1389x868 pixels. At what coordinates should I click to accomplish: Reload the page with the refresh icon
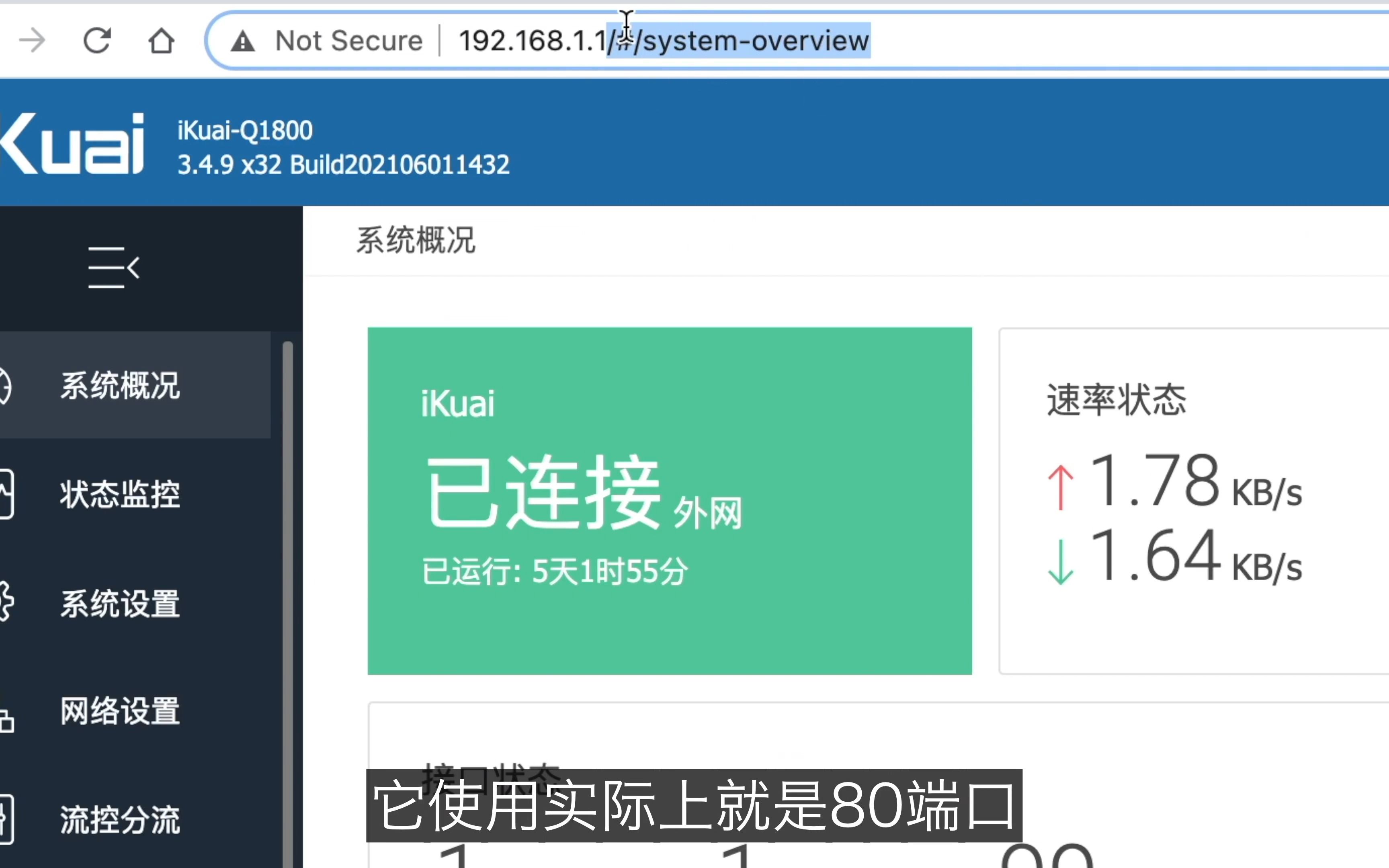click(x=97, y=41)
